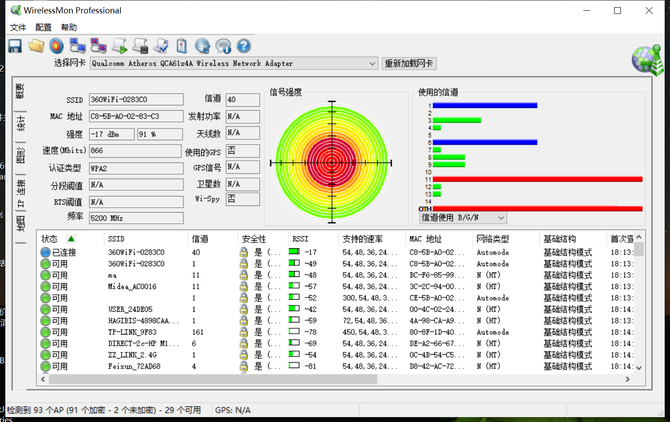This screenshot has width=670, height=422.
Task: Click the printer icon in the toolbar
Action: pyautogui.click(x=140, y=45)
